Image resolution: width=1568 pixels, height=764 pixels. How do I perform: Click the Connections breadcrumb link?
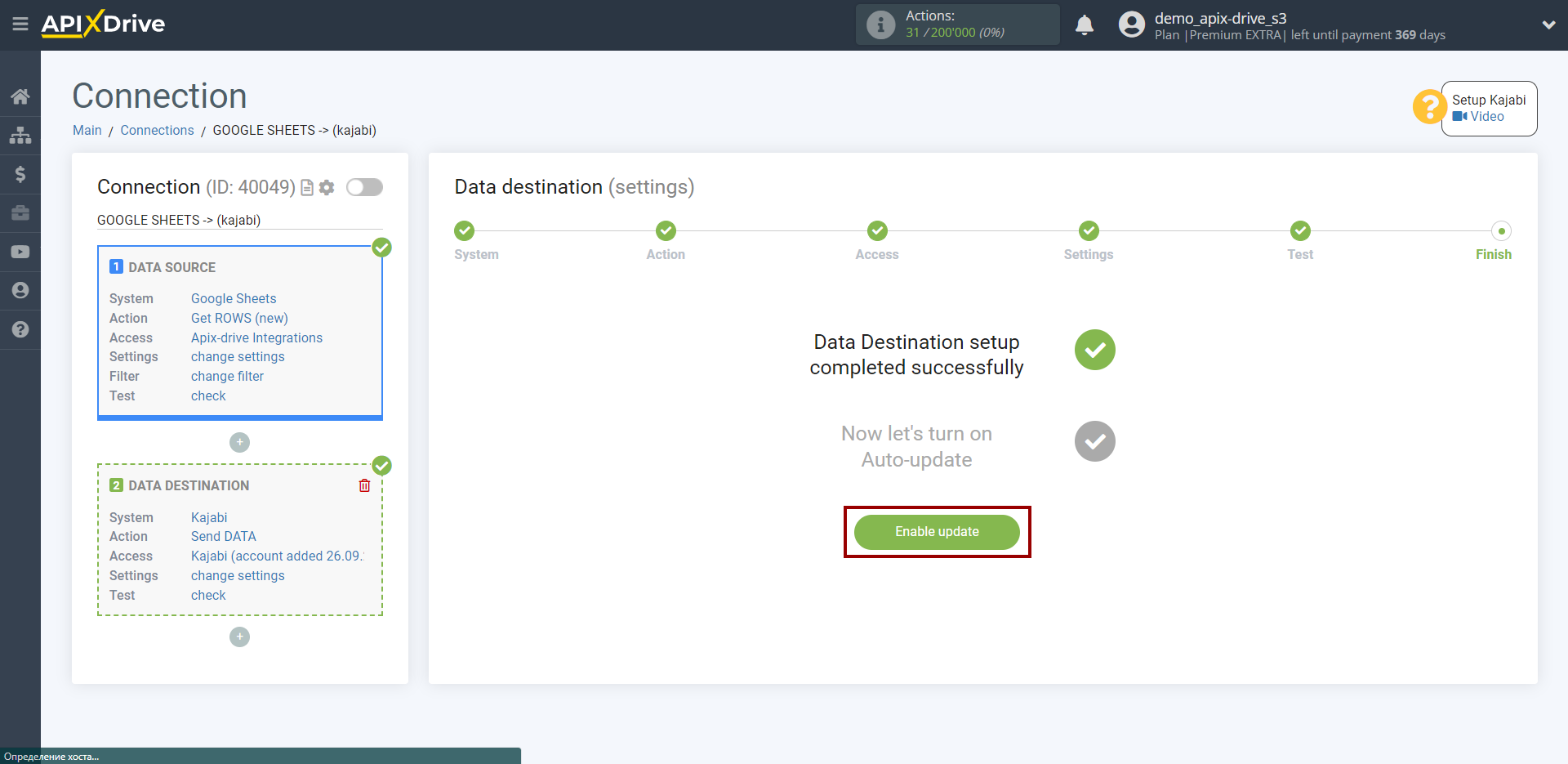[x=158, y=131]
